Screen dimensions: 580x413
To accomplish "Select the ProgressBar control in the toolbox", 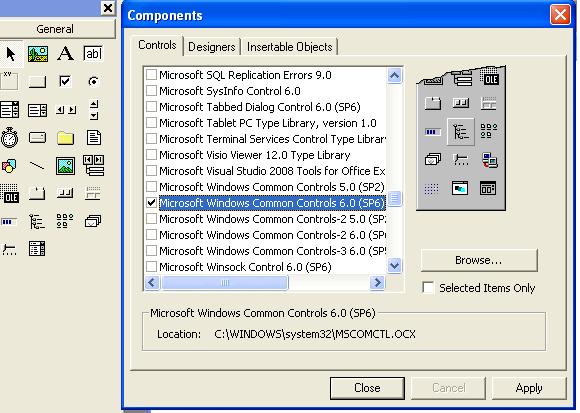I will (x=9, y=222).
